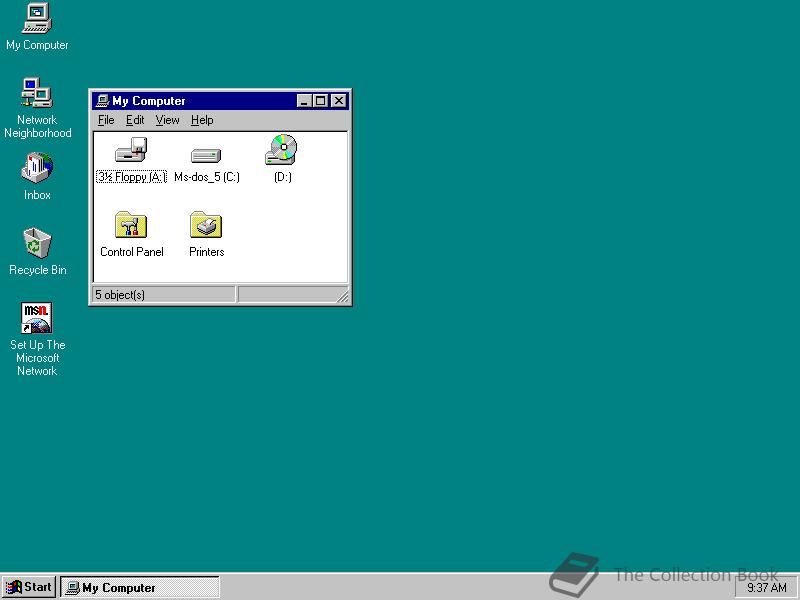The width and height of the screenshot is (800, 600).
Task: Click the 'Network Neighborhood' label text
Action: pyautogui.click(x=38, y=127)
